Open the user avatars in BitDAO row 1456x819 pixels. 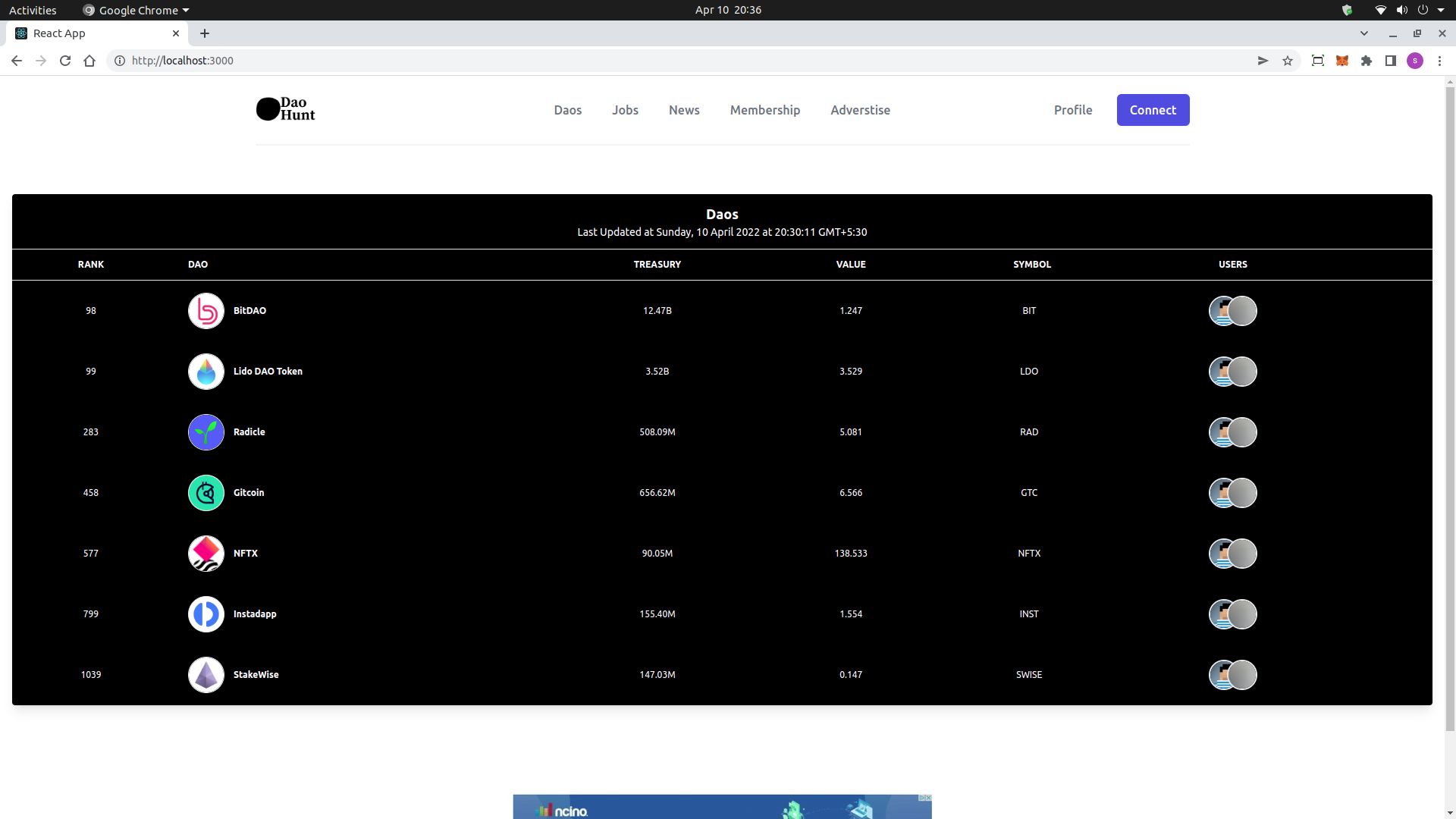tap(1232, 311)
